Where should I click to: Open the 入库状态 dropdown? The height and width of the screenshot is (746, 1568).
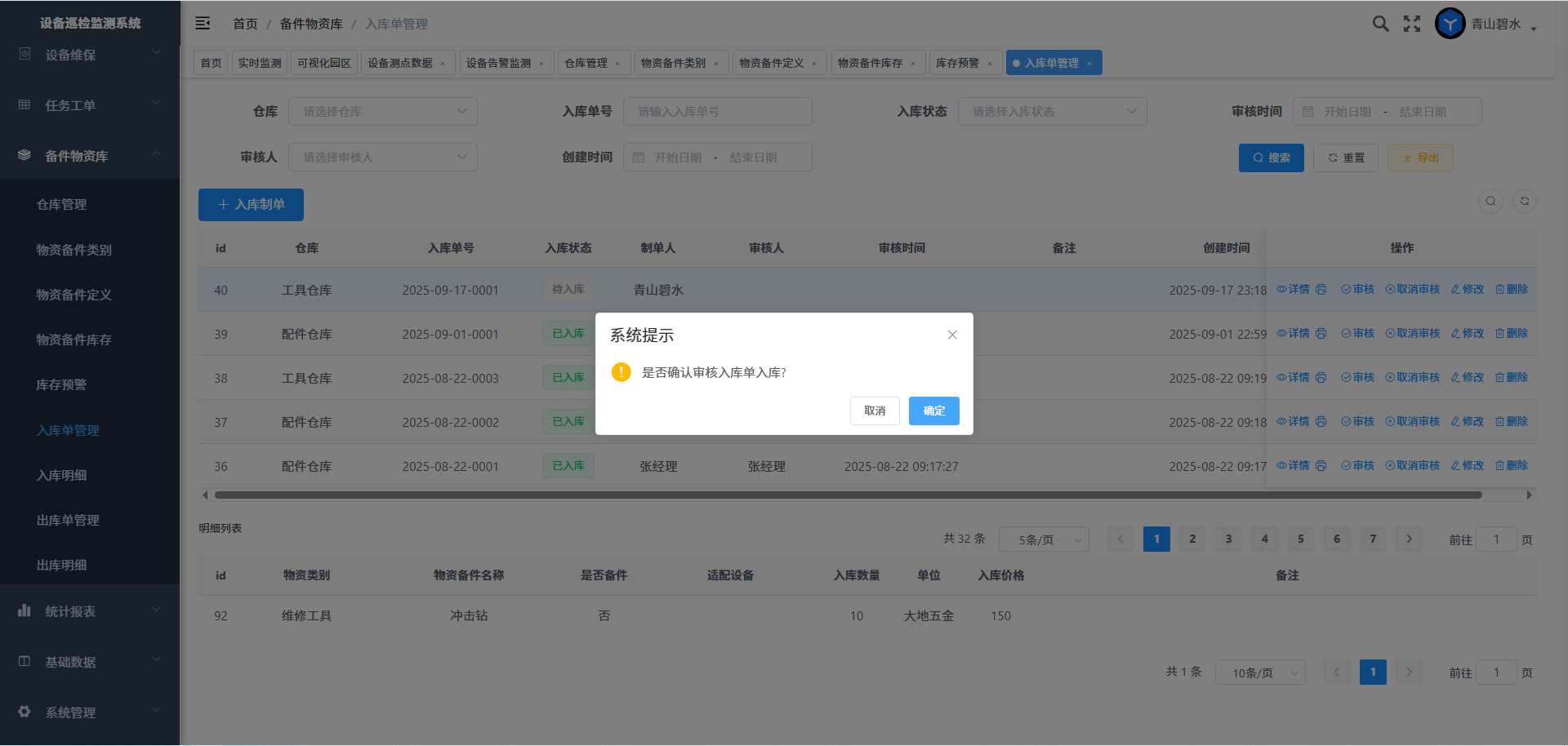[x=1052, y=112]
